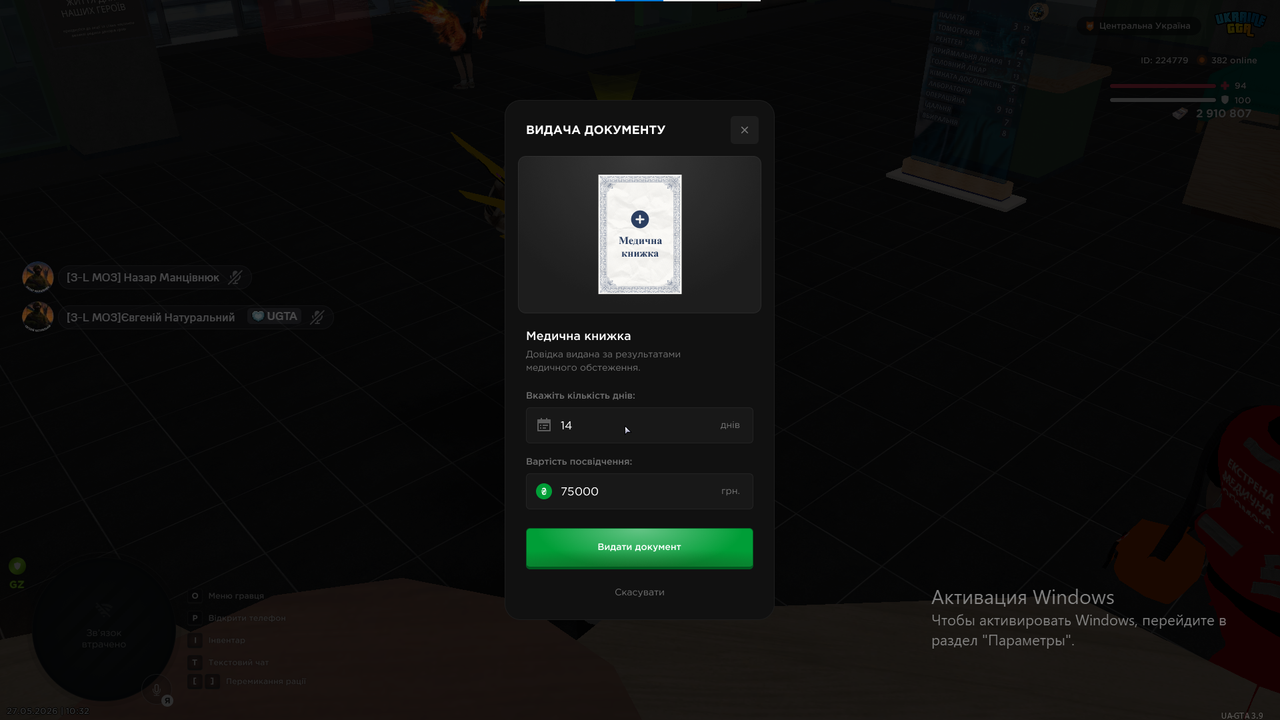Screen dimensions: 1280x720
Task: Click the Вкажіть кількість днів label
Action: click(580, 396)
